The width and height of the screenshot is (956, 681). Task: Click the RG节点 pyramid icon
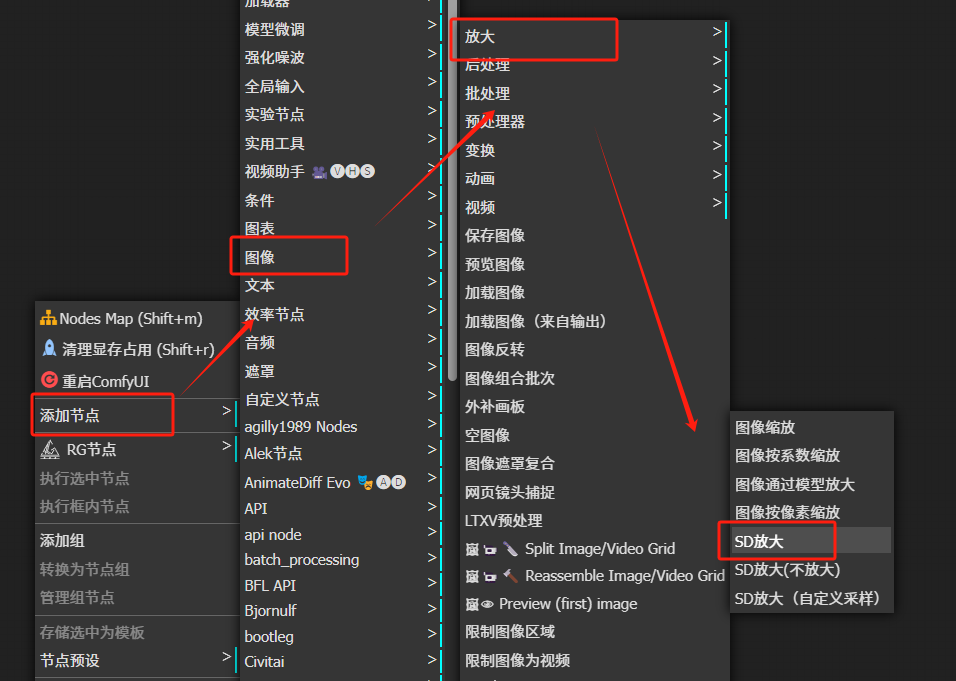pyautogui.click(x=49, y=450)
